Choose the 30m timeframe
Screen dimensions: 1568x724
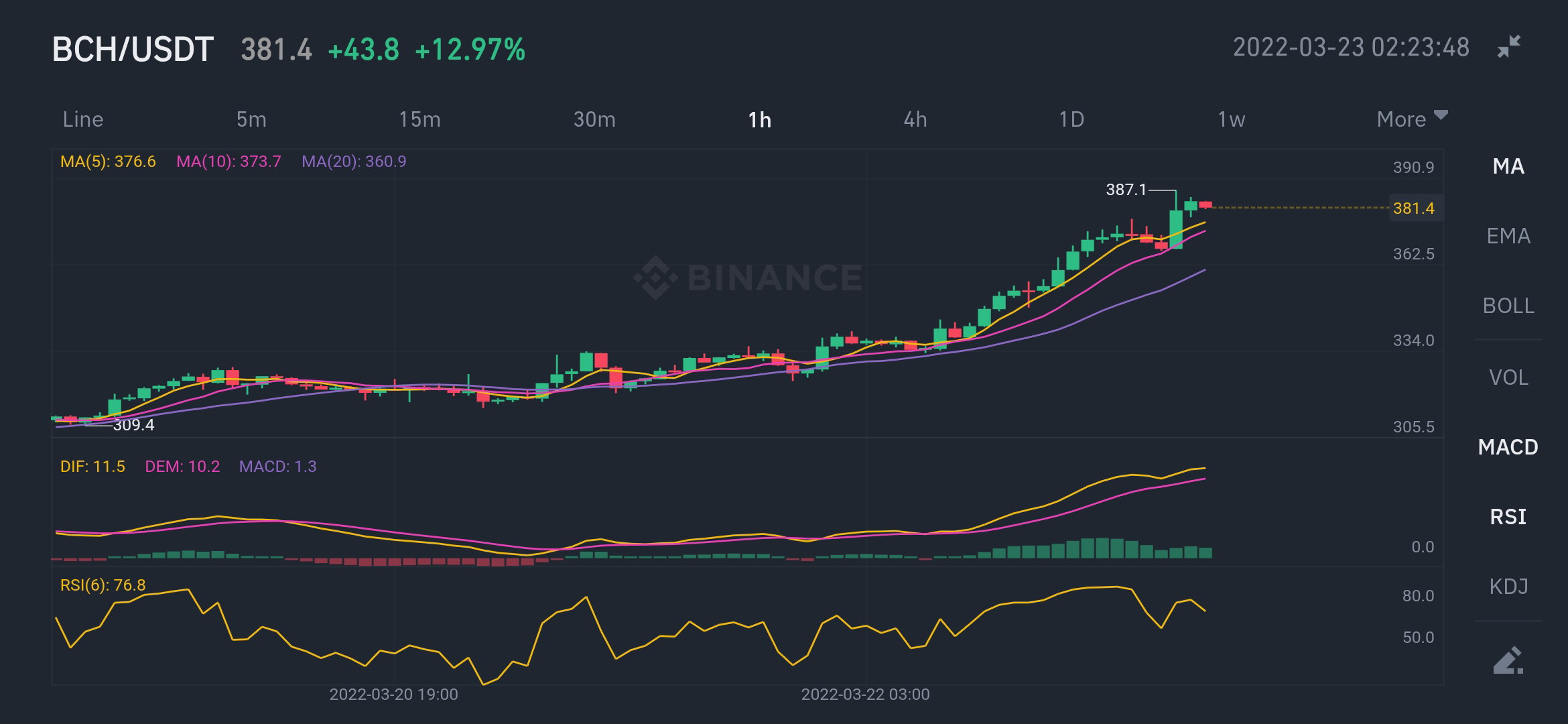click(x=594, y=119)
